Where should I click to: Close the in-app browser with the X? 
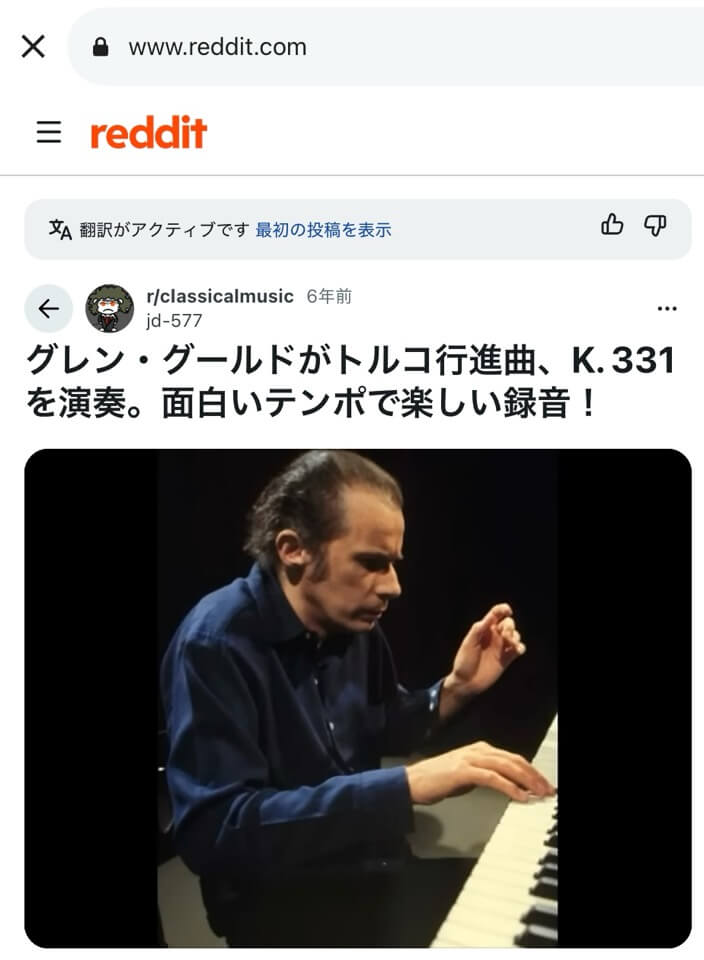coord(33,47)
